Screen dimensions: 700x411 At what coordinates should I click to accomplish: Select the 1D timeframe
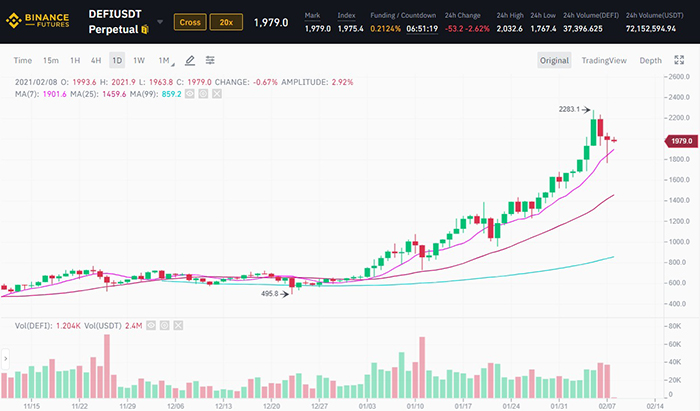click(x=117, y=60)
